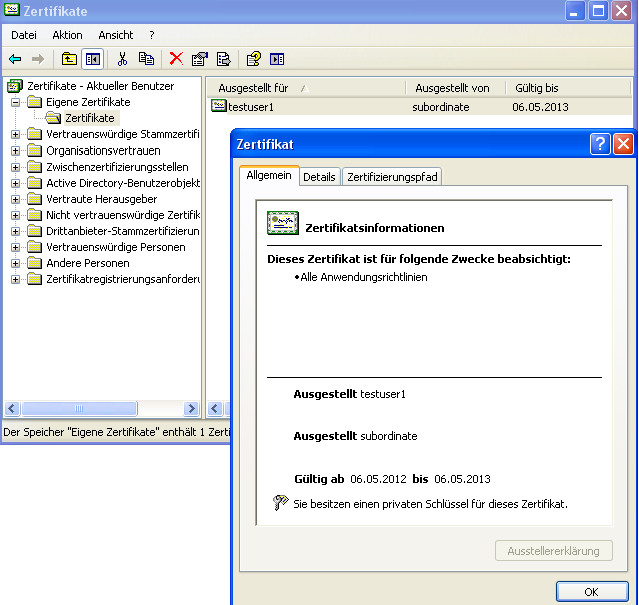Switch to the Zertifizierungspfad tab
This screenshot has height=605, width=639.
coord(392,177)
